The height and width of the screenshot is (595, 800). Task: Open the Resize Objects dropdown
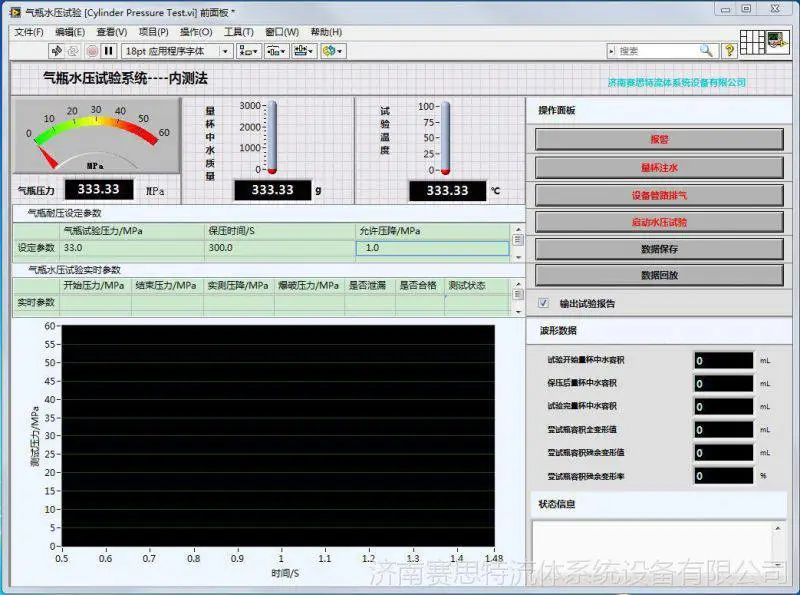[x=304, y=51]
